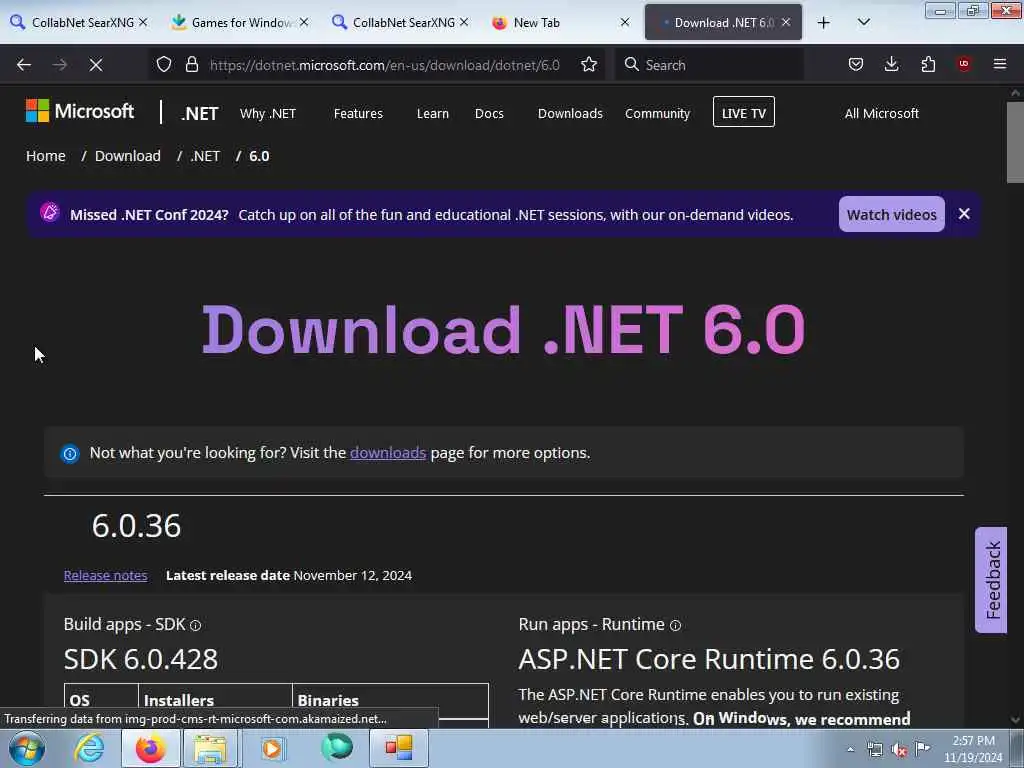Switch to the first CollabNet SearXNG tab
This screenshot has height=768, width=1024.
click(78, 22)
